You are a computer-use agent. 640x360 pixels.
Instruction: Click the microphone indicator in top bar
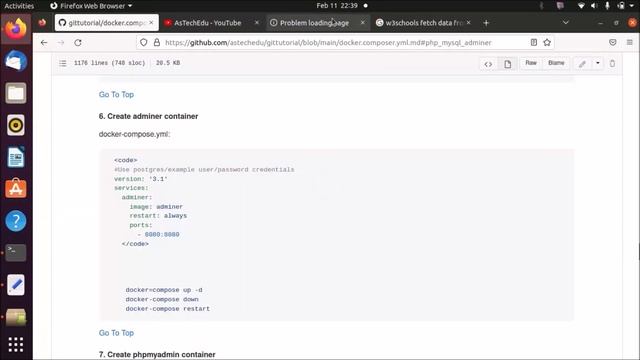607,6
